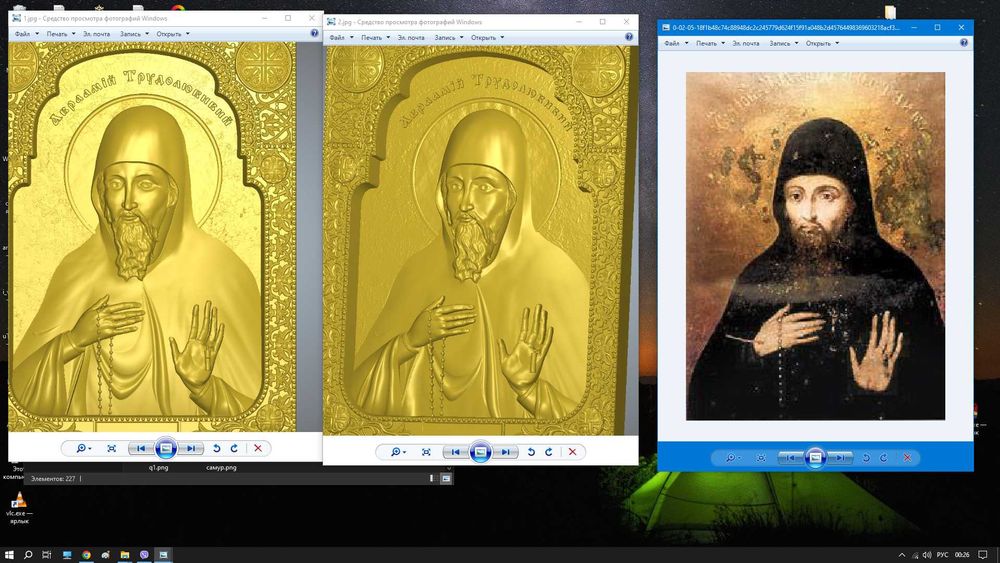Image resolution: width=1000 pixels, height=563 pixels.
Task: Delete the photo in painted portrait viewer
Action: click(x=908, y=458)
